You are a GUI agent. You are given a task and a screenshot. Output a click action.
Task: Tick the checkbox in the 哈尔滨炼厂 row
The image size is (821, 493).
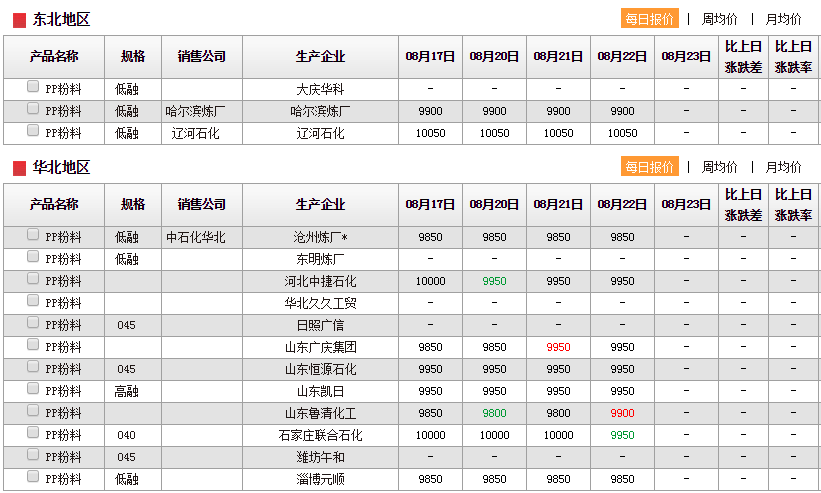tap(33, 108)
